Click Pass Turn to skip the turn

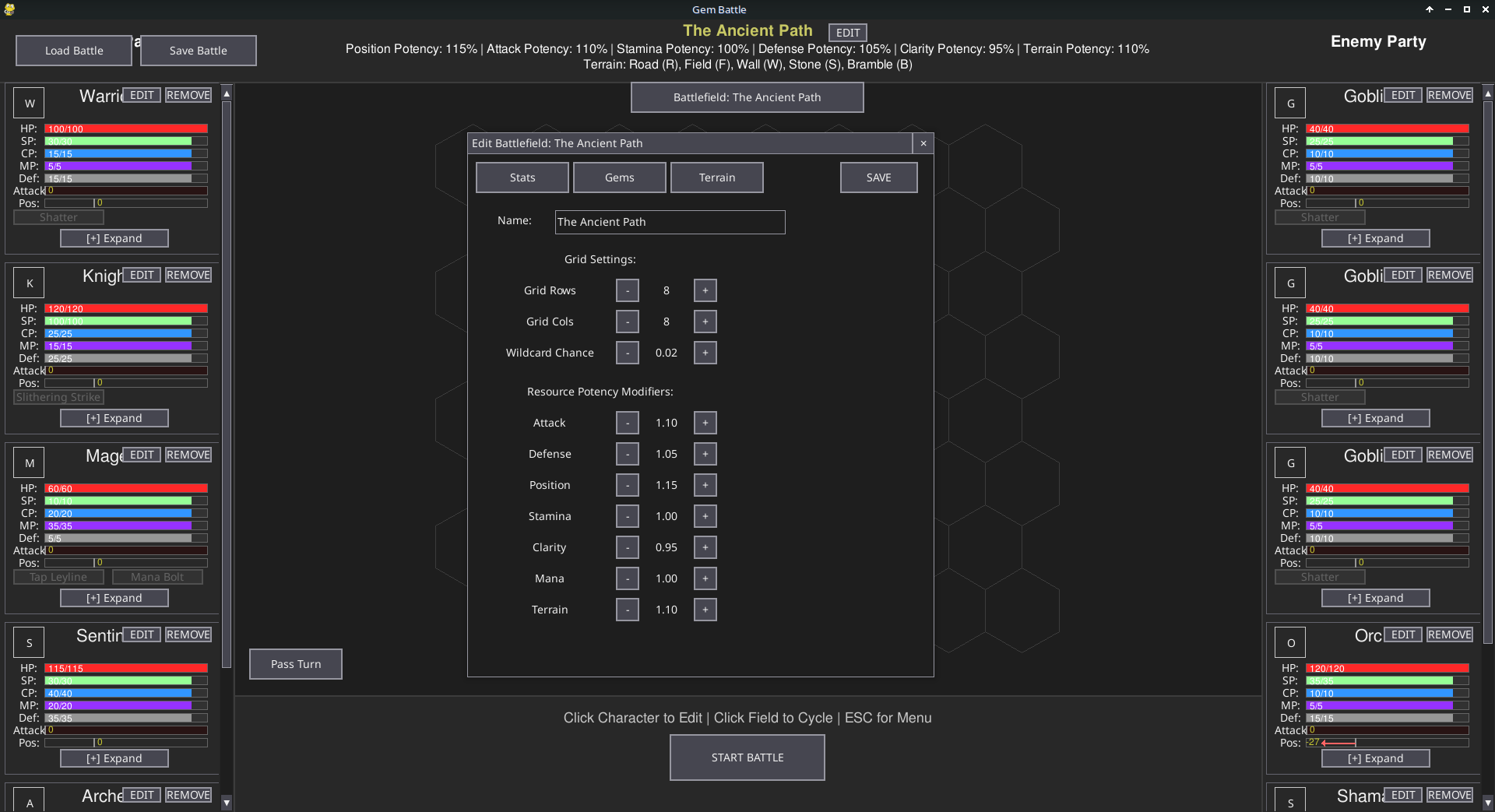295,663
